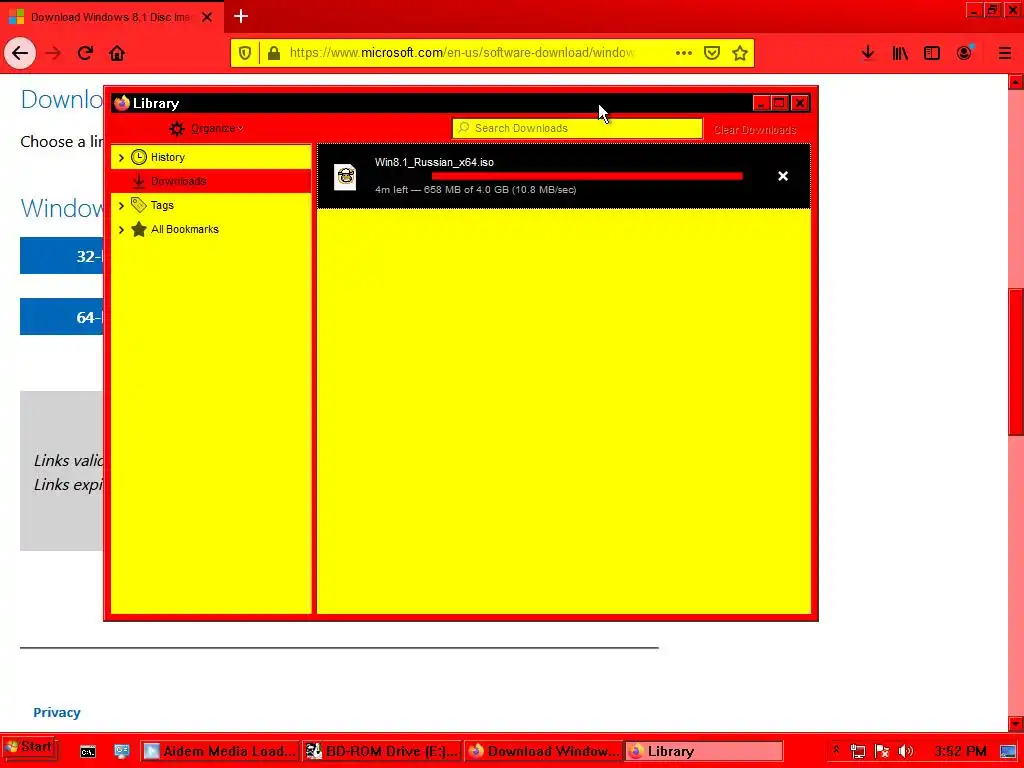Switch to Library taskbar button
1024x768 pixels.
tap(704, 752)
